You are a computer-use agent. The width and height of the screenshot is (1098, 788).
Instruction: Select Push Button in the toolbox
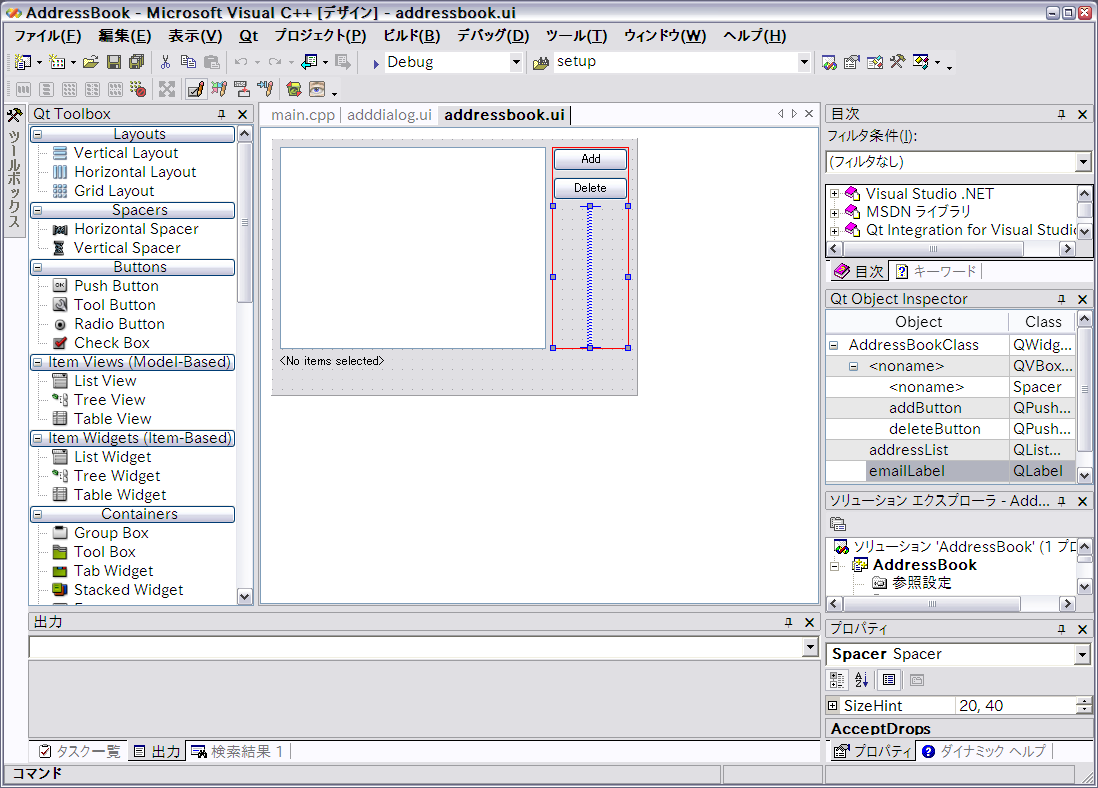(x=116, y=286)
